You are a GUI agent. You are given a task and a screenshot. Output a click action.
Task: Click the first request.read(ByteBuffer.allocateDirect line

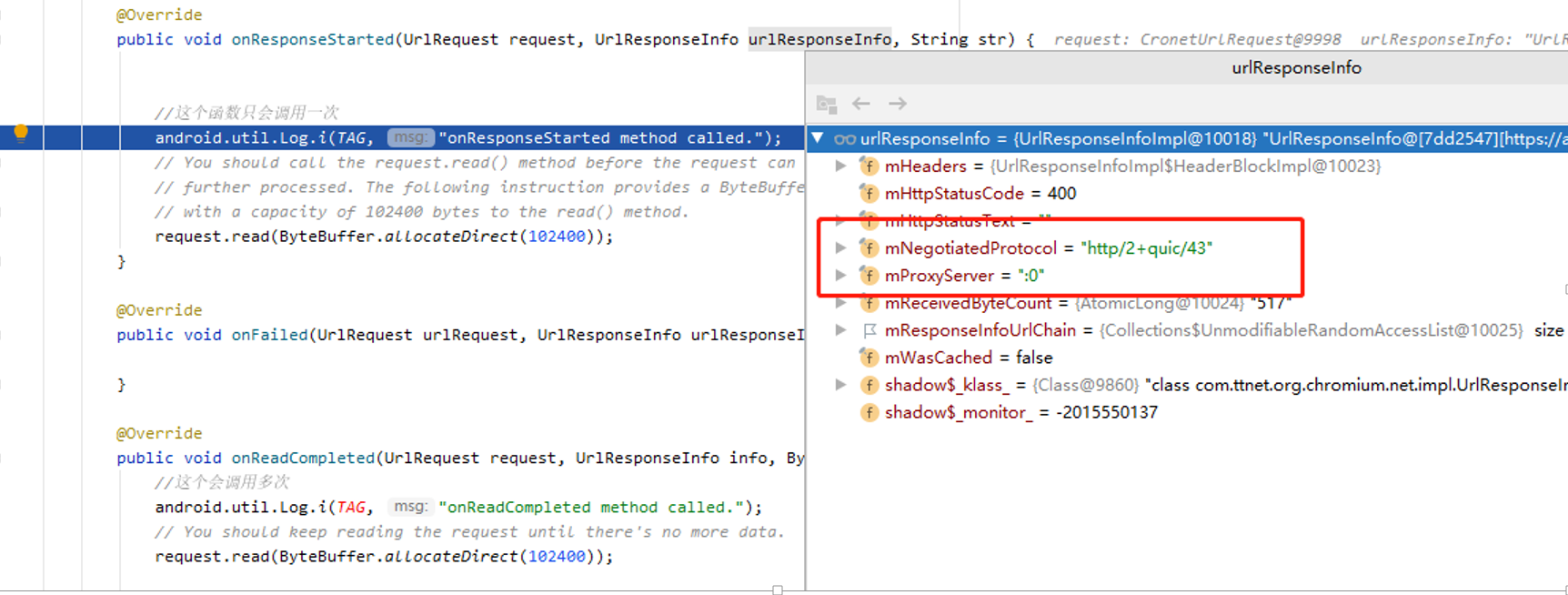tap(384, 237)
